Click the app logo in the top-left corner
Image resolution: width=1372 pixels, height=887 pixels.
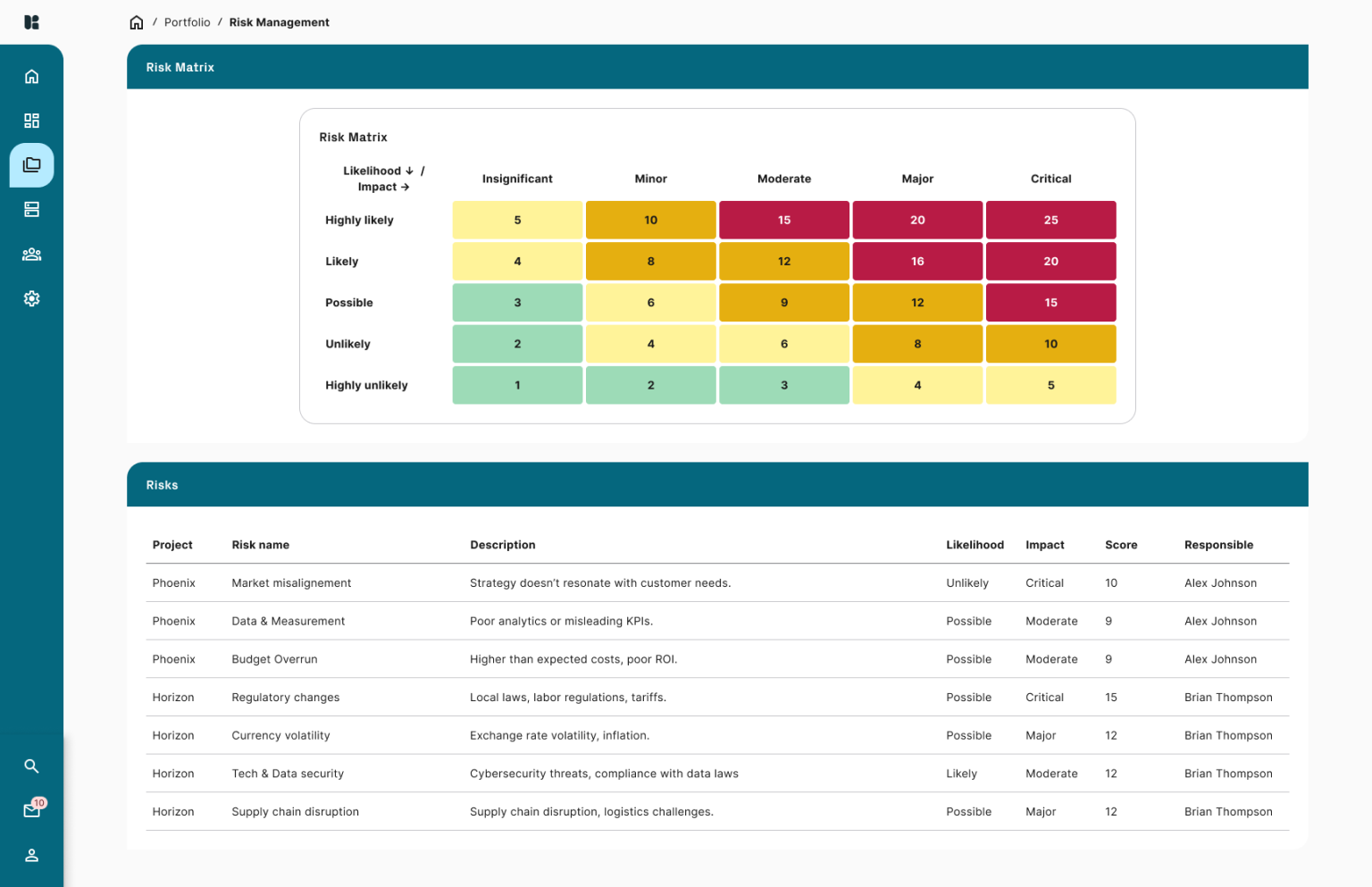pos(31,21)
